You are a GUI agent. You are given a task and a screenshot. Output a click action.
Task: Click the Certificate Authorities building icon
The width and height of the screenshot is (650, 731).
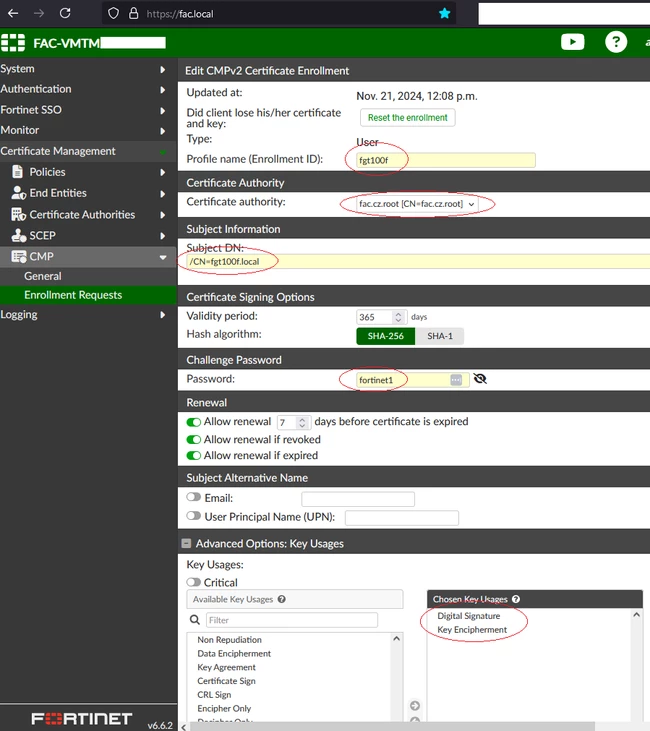18,214
